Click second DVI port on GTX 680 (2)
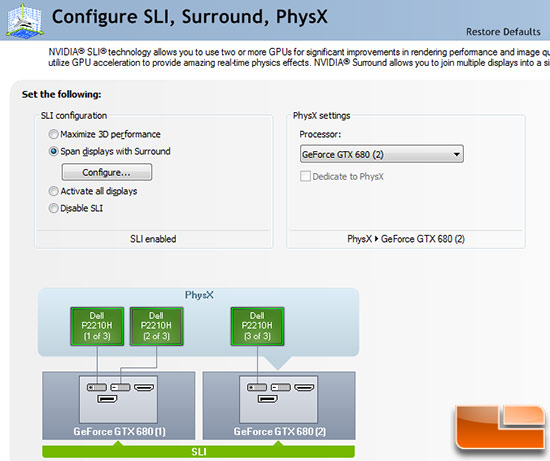Viewport: 550px width, 461px height. click(281, 387)
